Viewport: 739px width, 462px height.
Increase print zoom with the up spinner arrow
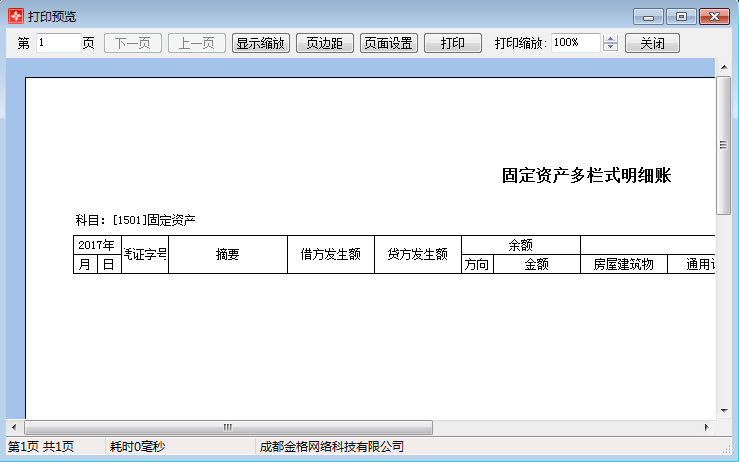pos(611,39)
